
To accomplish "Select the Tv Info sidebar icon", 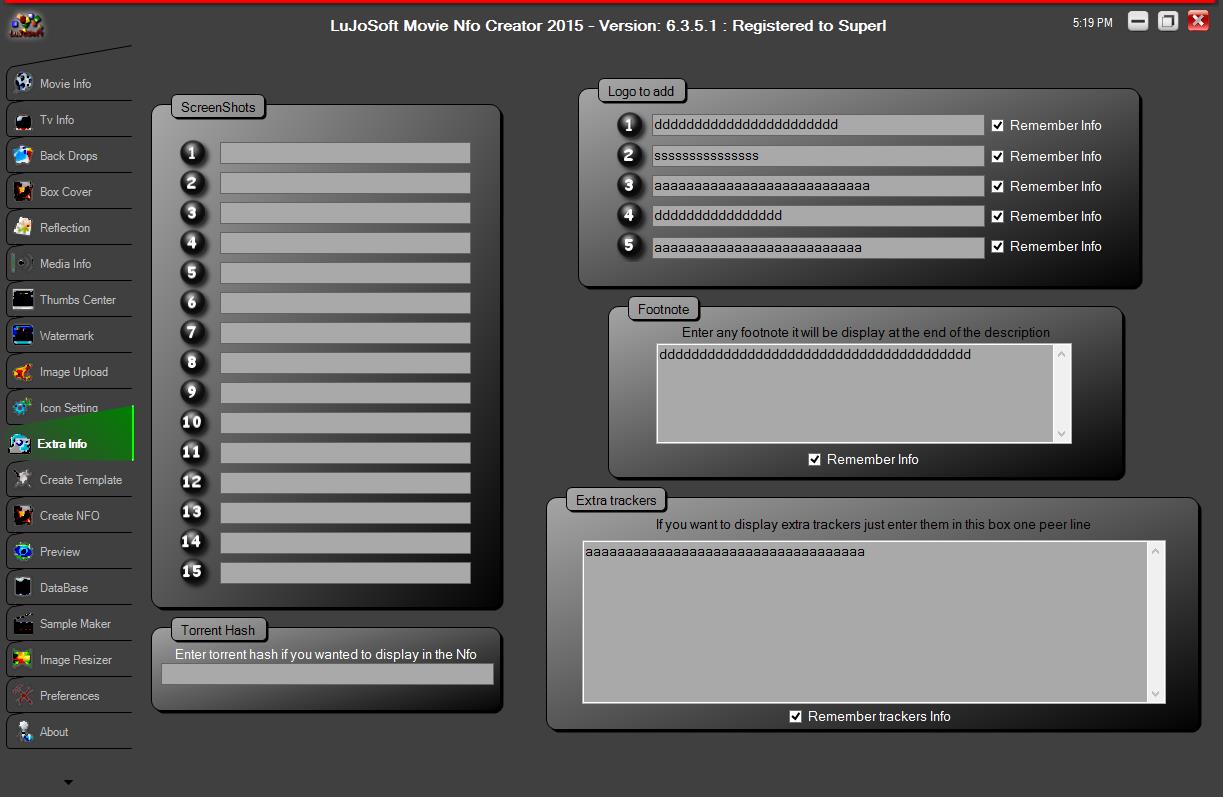I will coord(23,119).
